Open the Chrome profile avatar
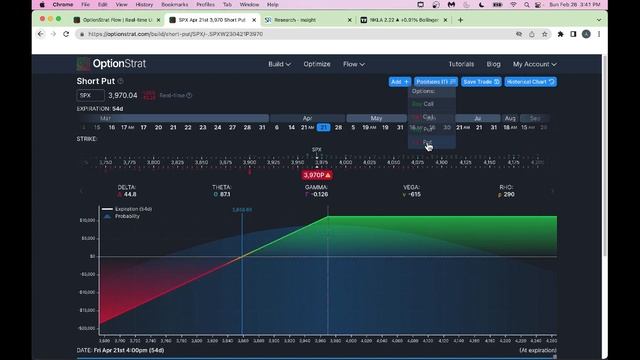This screenshot has height=360, width=640. click(586, 34)
